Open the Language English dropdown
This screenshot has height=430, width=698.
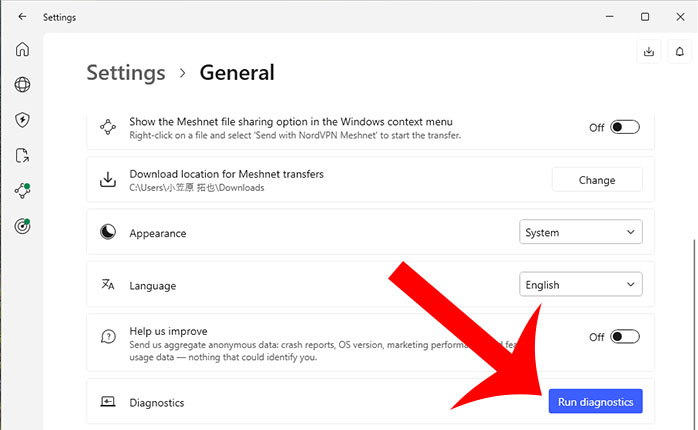point(581,285)
